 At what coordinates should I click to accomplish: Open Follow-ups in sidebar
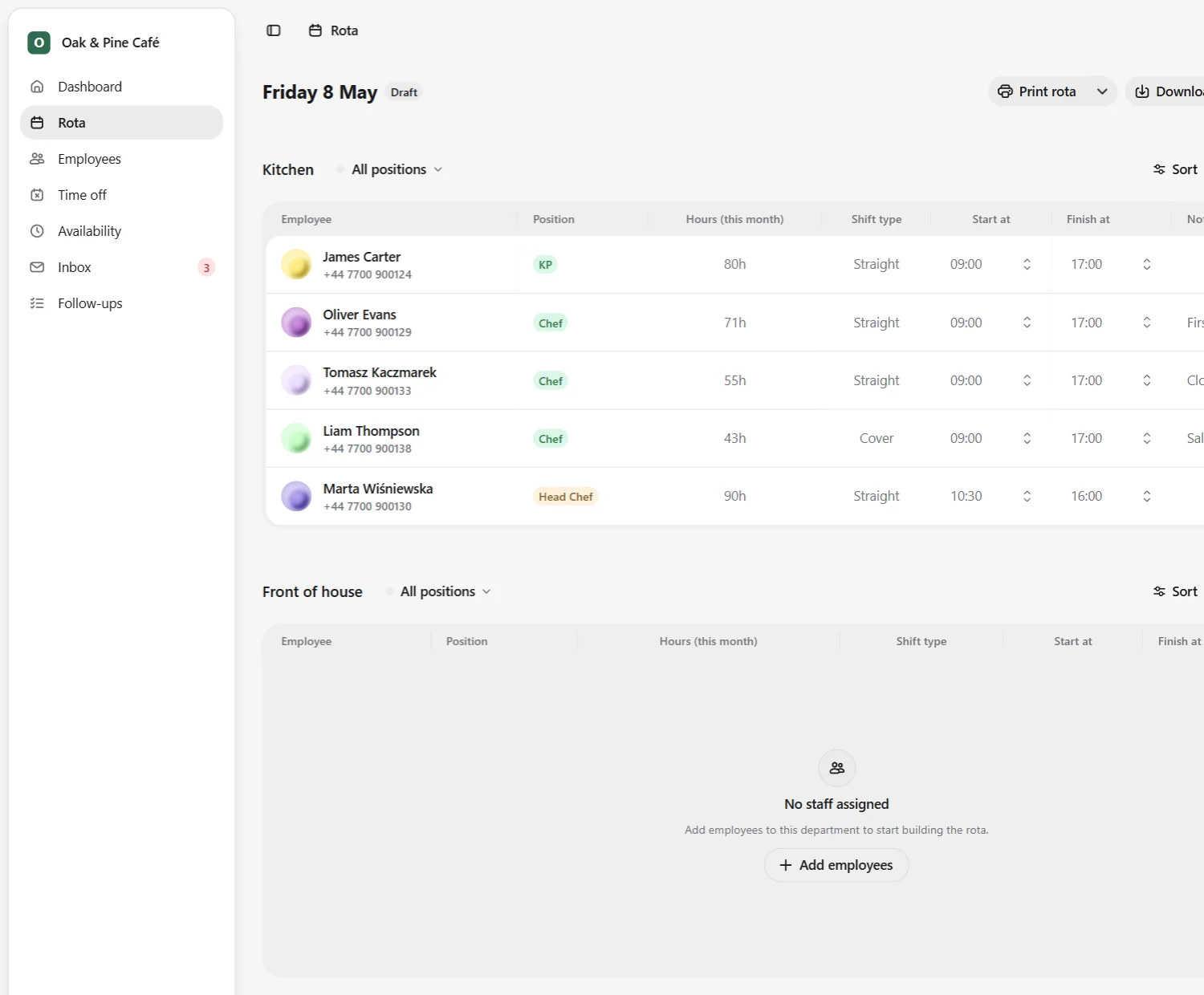[x=121, y=303]
